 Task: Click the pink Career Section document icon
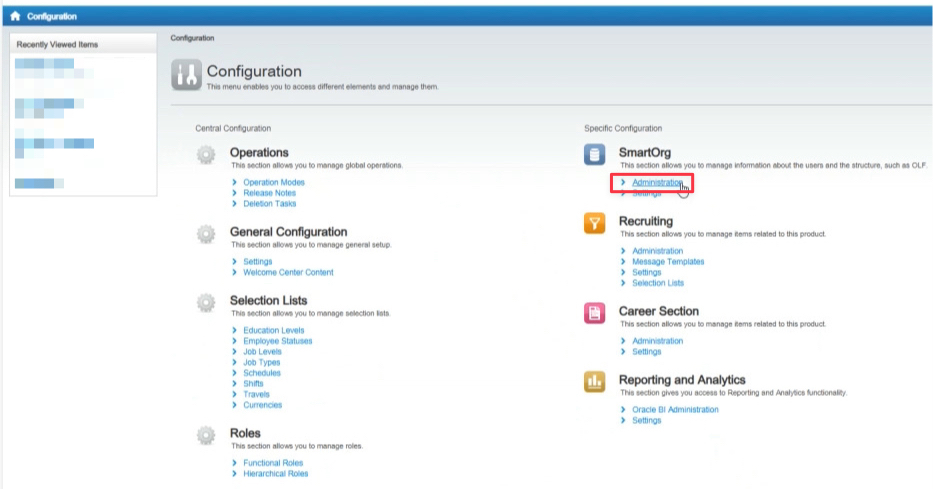[594, 313]
